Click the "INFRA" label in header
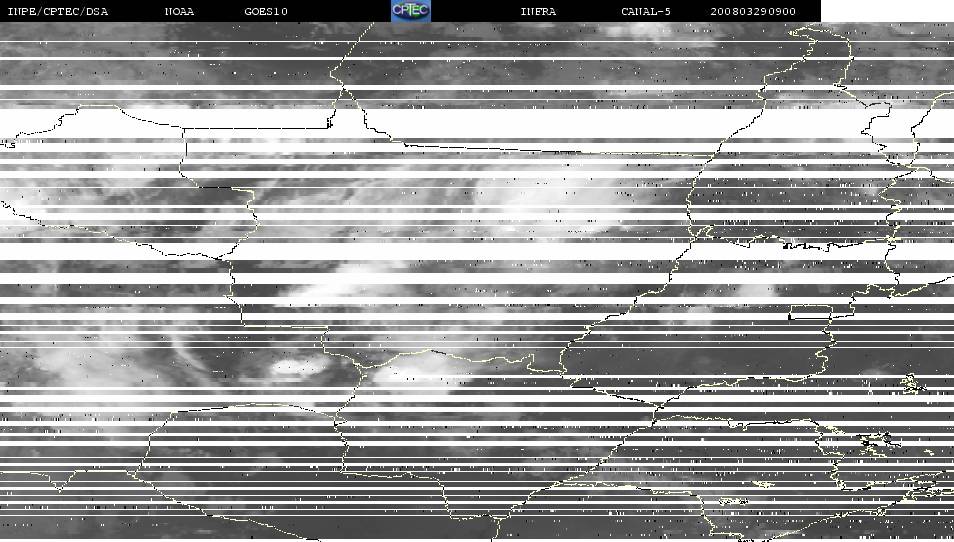Screen dimensions: 954x542 [538, 12]
